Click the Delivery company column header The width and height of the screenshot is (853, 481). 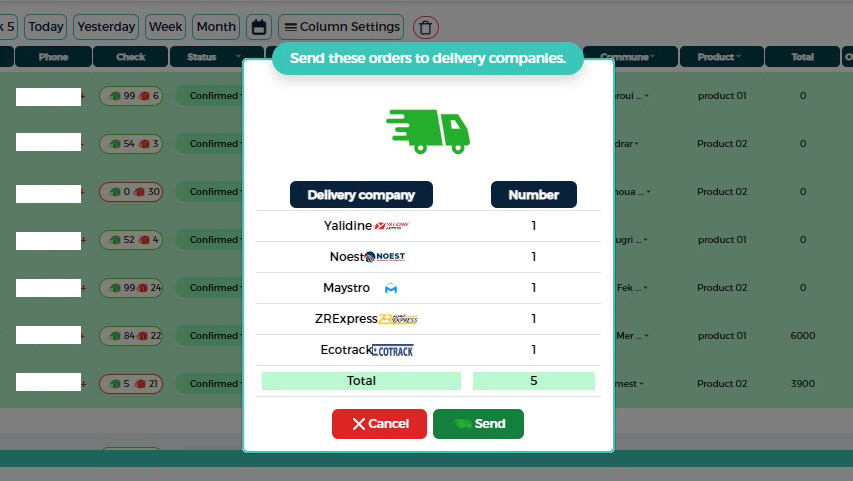360,195
